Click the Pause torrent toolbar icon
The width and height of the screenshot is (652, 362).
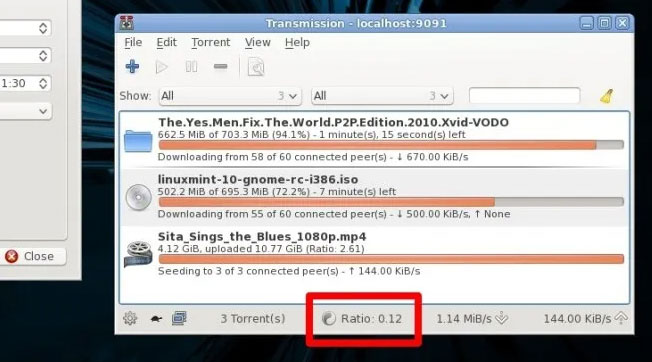coord(191,66)
